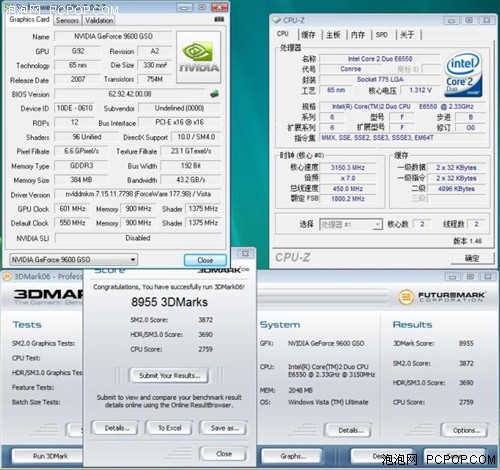The image size is (500, 470).
Task: Click the GFX entry NVIDIA GeForce 9600 GSO
Action: [326, 343]
